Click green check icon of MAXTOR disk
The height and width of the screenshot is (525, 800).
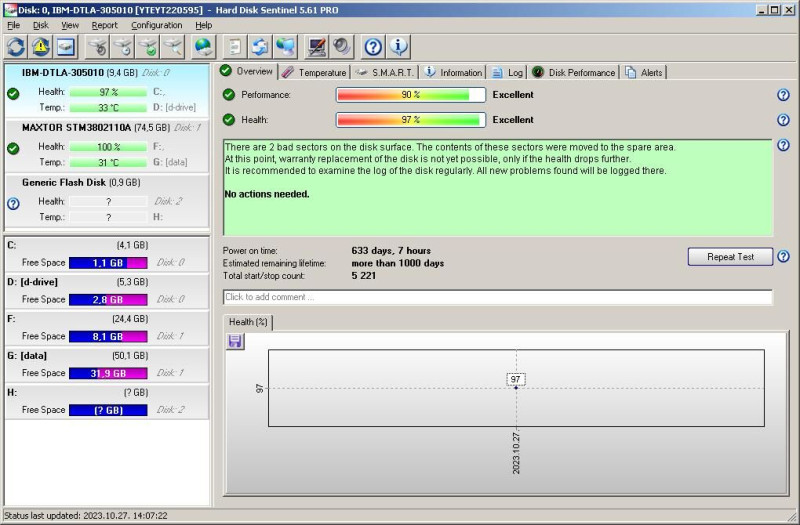pyautogui.click(x=13, y=148)
